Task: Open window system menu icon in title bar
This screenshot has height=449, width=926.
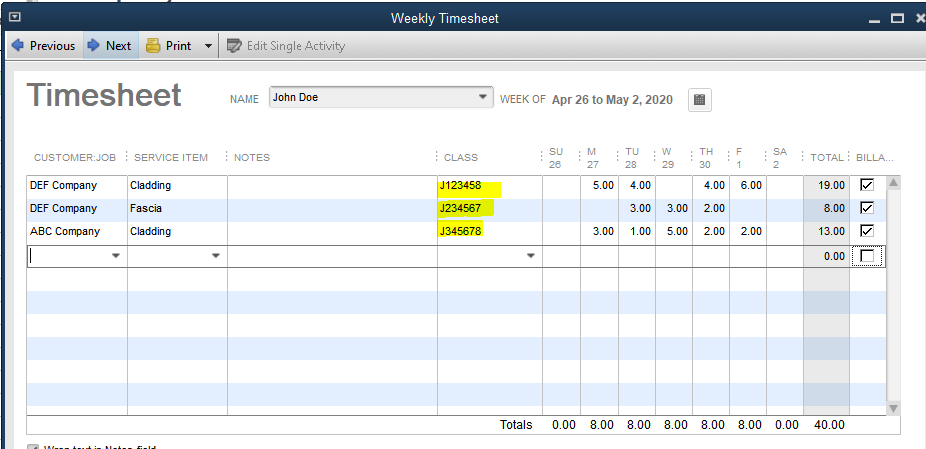Action: click(x=15, y=18)
